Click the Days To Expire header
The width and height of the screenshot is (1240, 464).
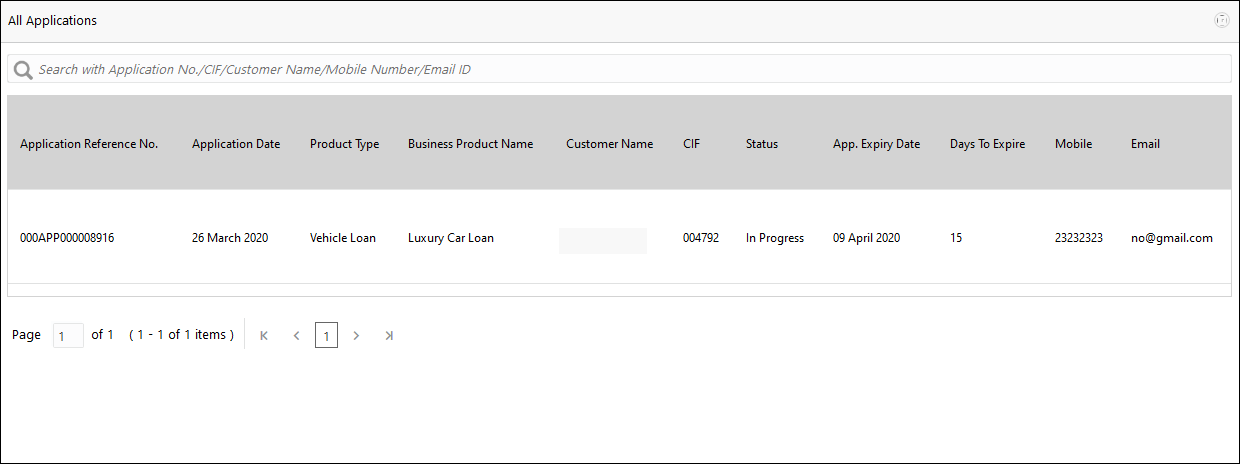987,144
